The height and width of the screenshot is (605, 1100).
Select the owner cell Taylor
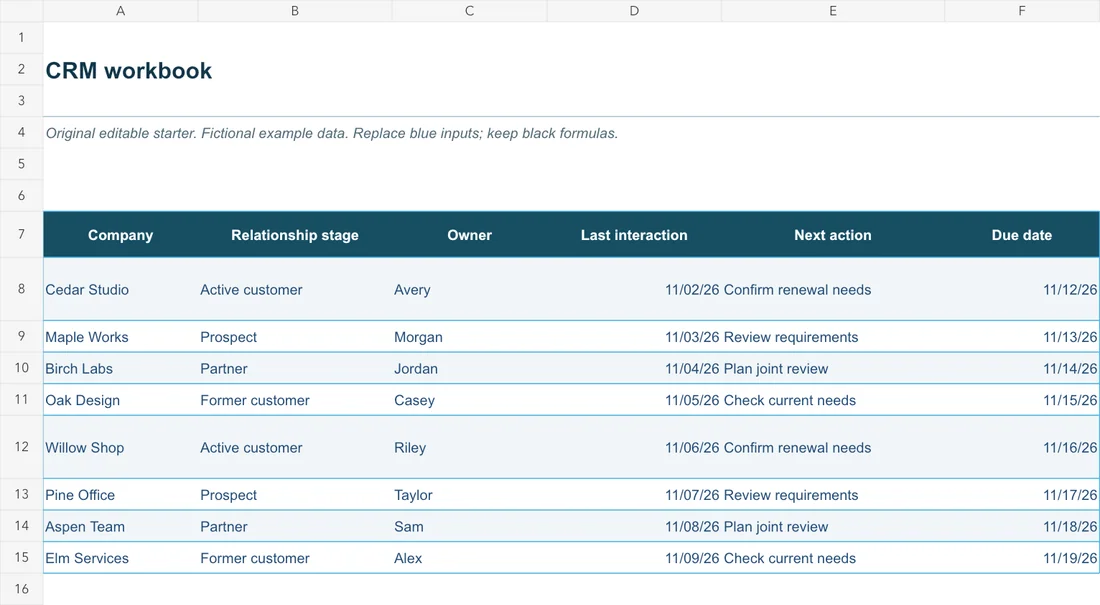point(469,495)
